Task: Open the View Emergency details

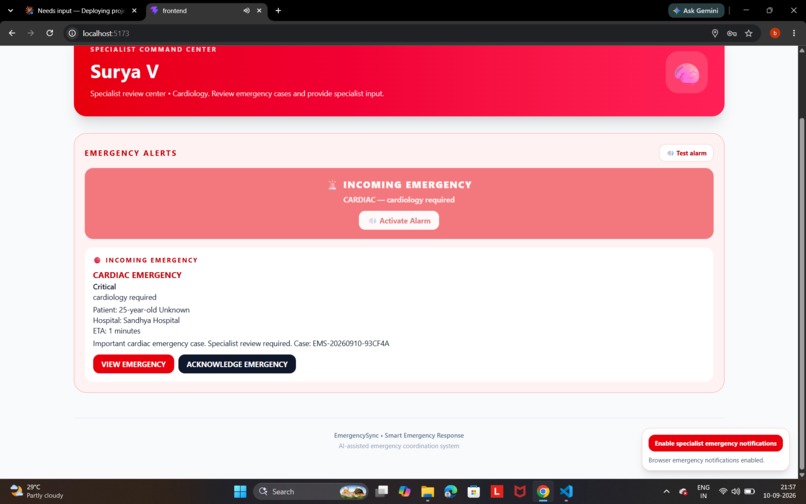Action: tap(134, 364)
